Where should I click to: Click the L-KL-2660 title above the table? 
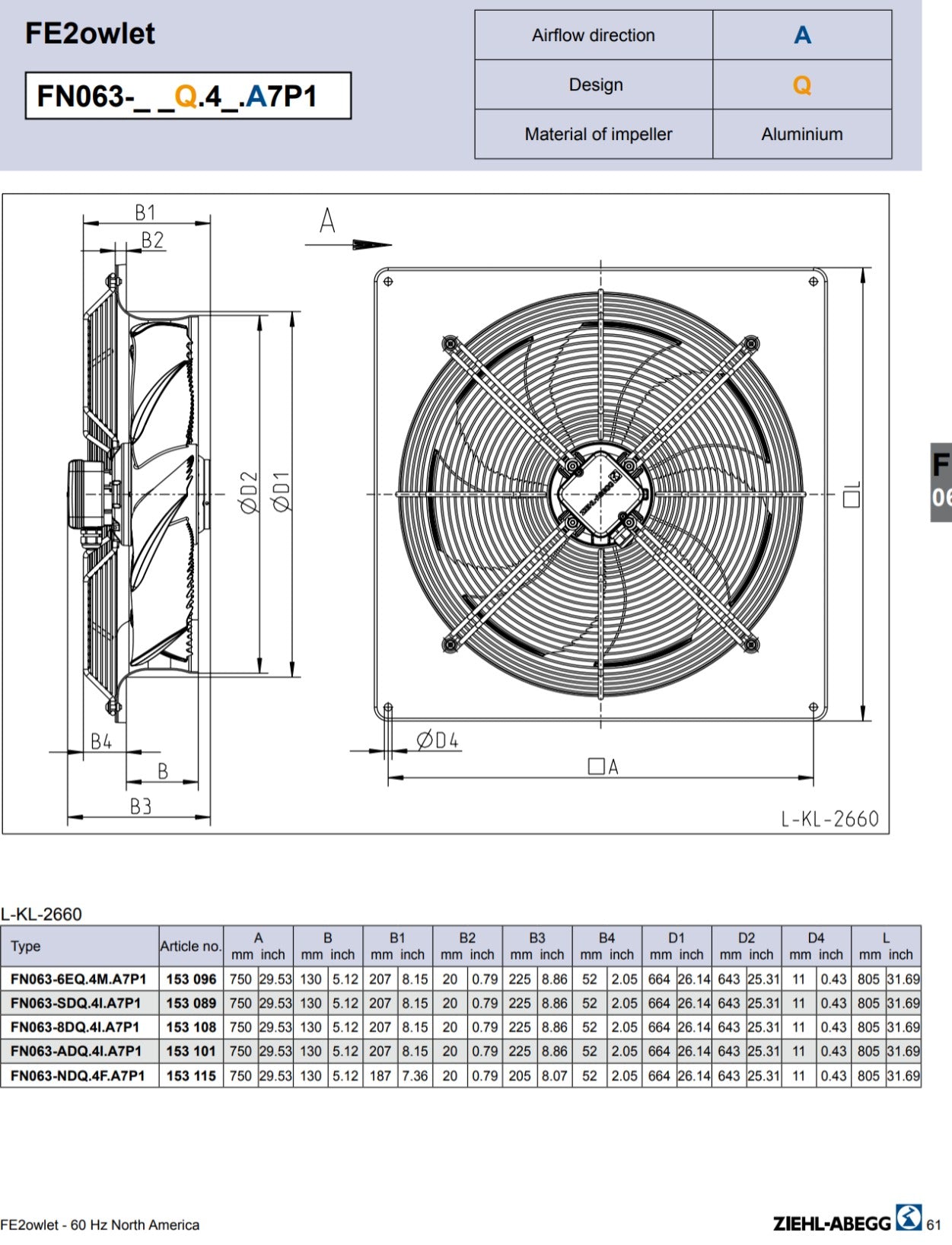[41, 914]
